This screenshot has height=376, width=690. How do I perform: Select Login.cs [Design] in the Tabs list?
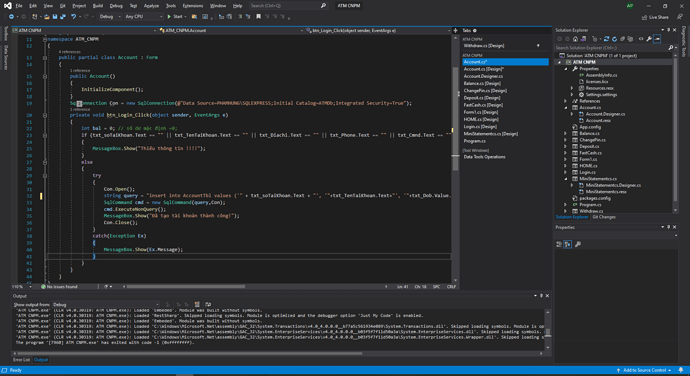pyautogui.click(x=480, y=126)
